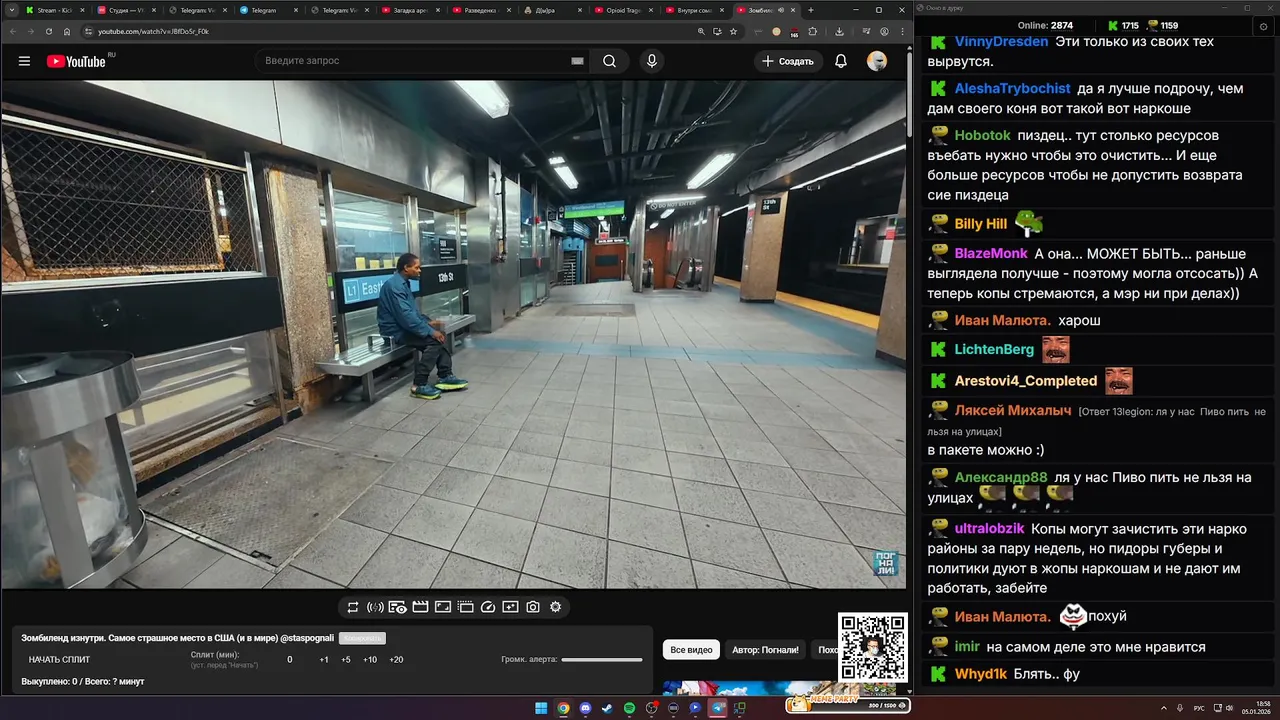Open enhancer settings gear icon
The width and height of the screenshot is (1280, 720).
coord(556,607)
